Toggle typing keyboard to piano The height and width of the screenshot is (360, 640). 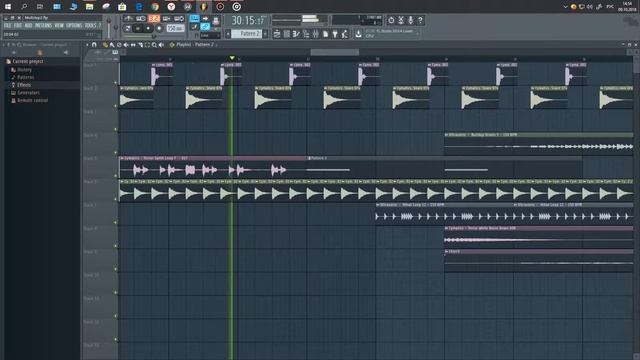194,19
